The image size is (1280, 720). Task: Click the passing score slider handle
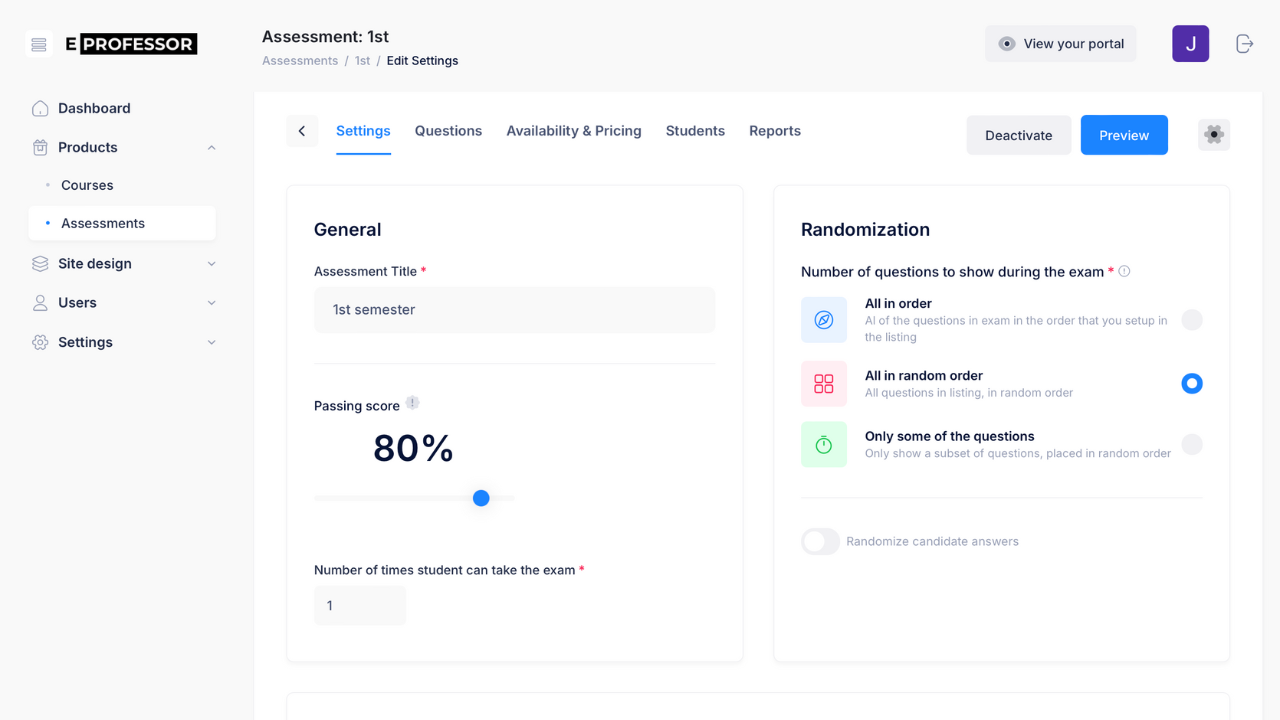[x=481, y=498]
